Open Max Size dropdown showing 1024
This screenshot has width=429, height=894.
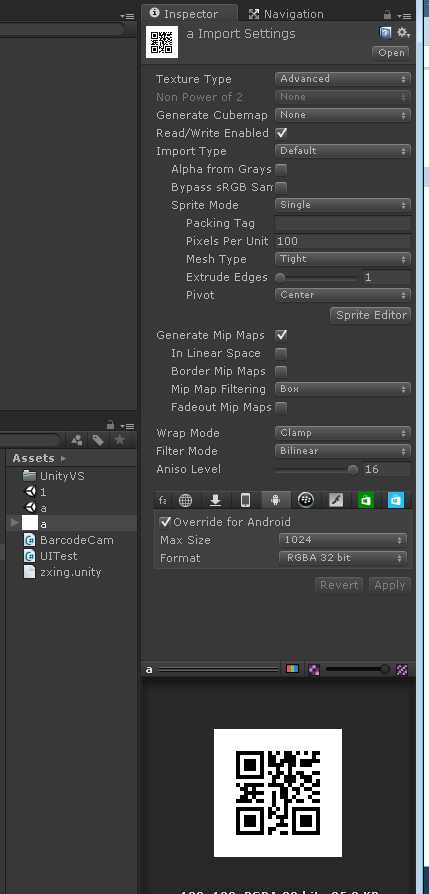click(343, 539)
